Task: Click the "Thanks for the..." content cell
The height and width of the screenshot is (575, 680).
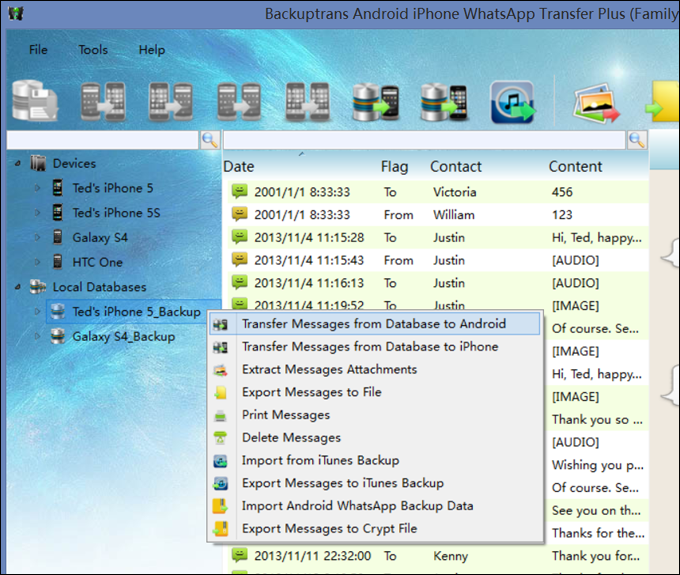Action: (x=598, y=533)
